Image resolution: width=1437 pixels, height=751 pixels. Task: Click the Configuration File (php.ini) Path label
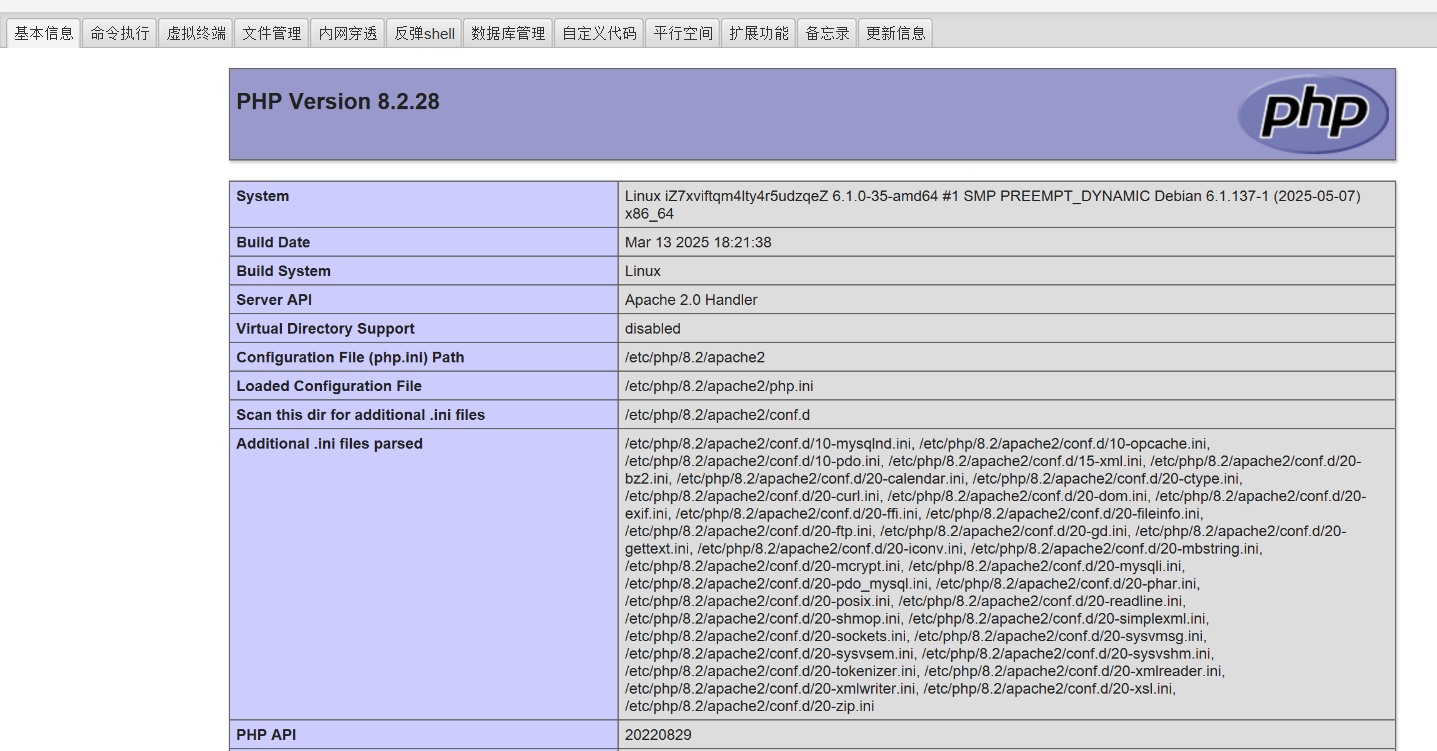350,357
